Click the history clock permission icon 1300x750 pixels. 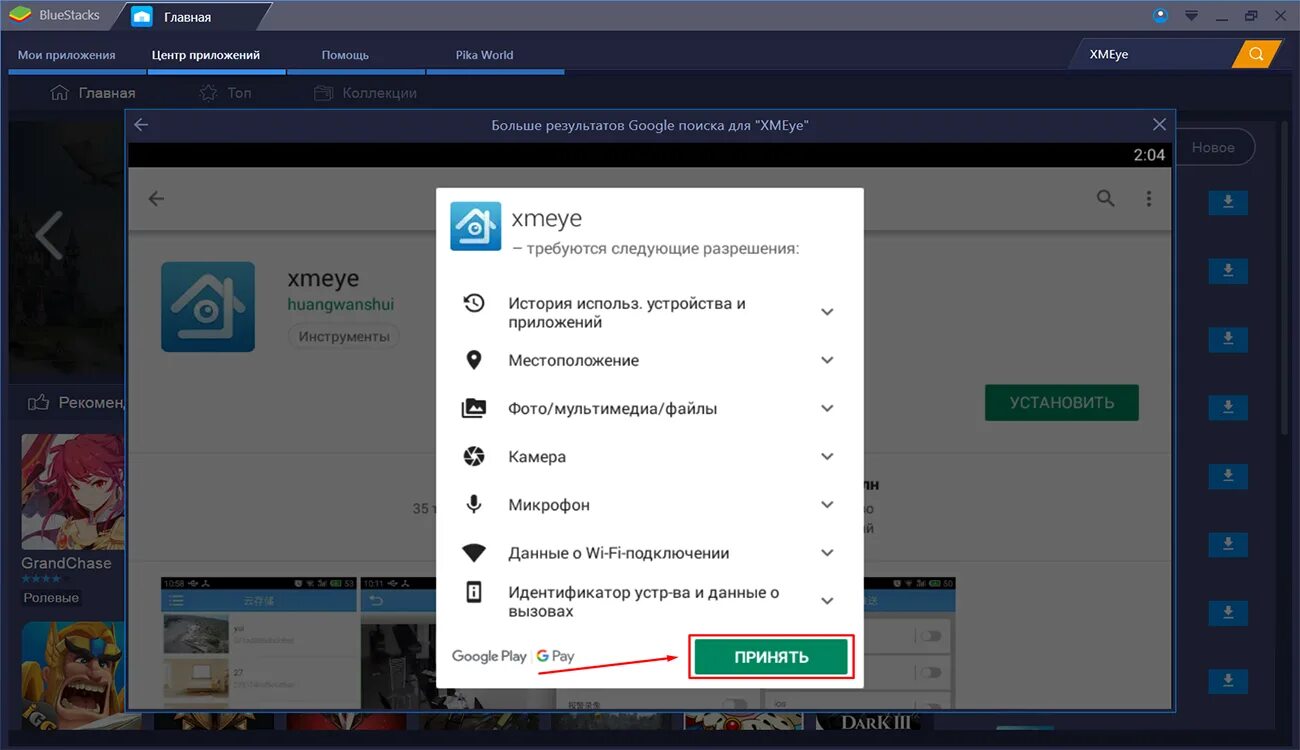pyautogui.click(x=474, y=303)
